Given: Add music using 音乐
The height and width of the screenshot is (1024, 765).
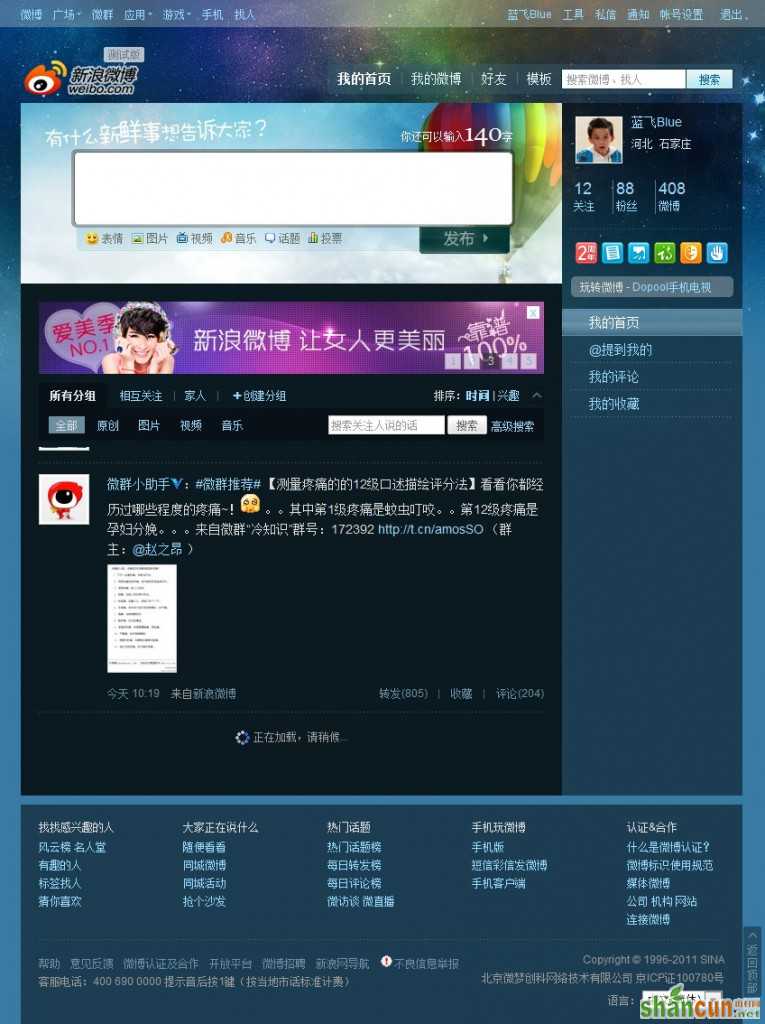Looking at the screenshot, I should [x=238, y=238].
